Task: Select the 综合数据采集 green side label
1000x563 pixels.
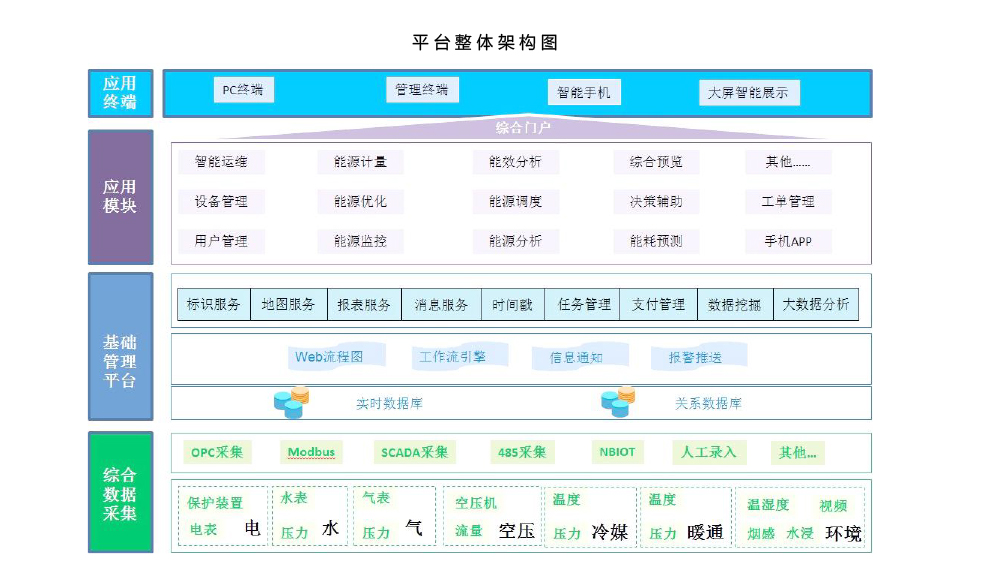Action: coord(120,493)
